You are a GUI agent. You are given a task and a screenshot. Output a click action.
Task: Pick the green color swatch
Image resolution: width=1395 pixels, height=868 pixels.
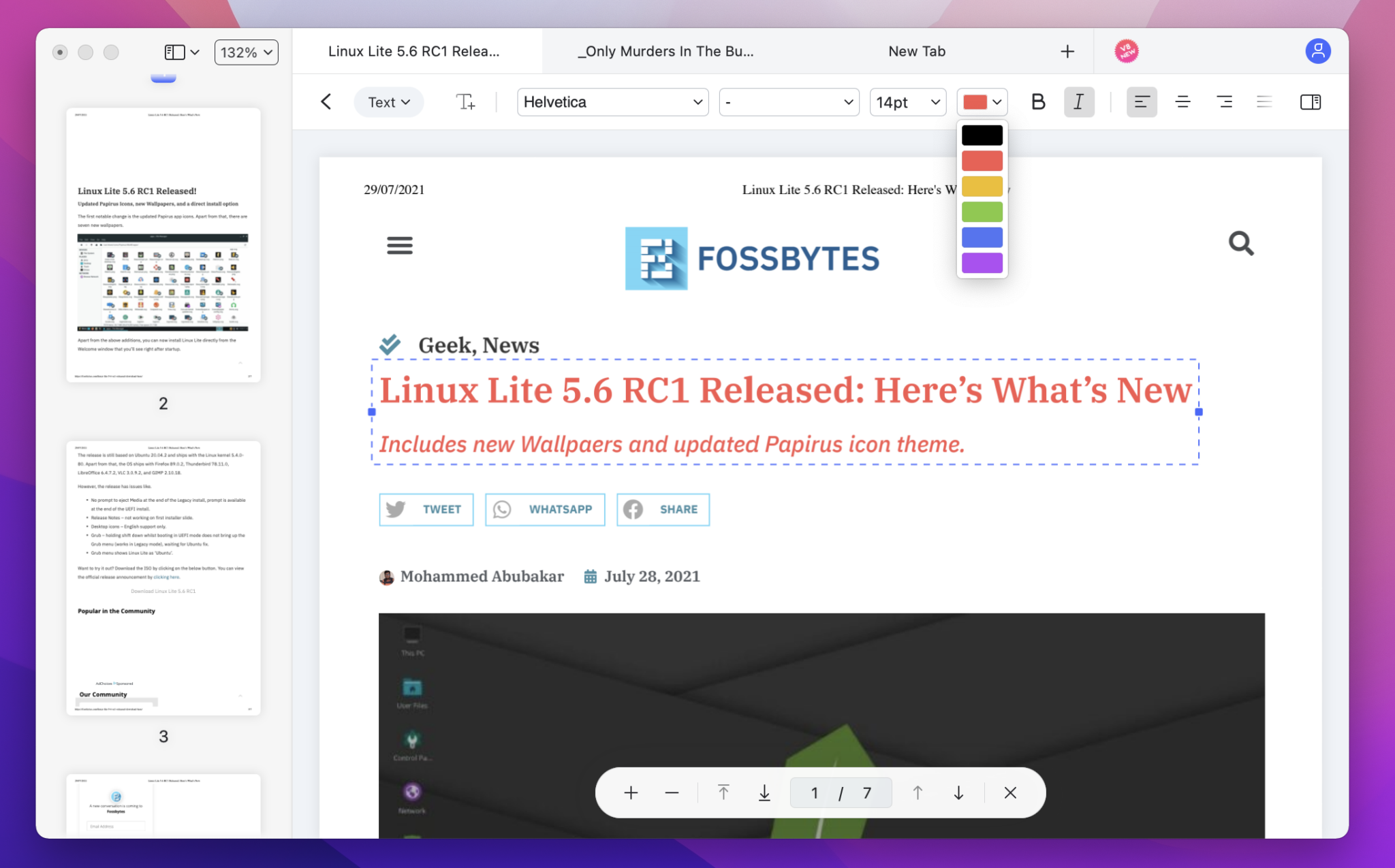982,212
